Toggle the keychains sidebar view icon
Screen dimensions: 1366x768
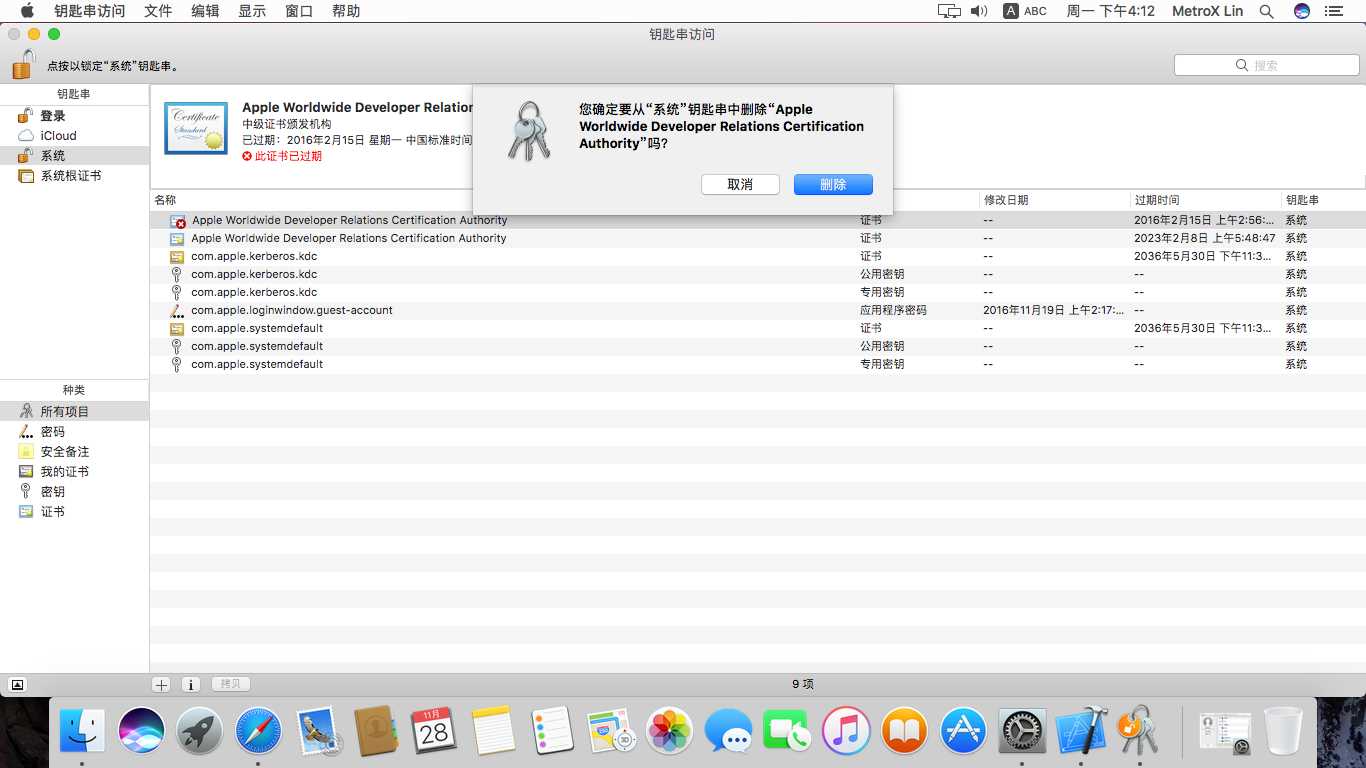tap(17, 685)
